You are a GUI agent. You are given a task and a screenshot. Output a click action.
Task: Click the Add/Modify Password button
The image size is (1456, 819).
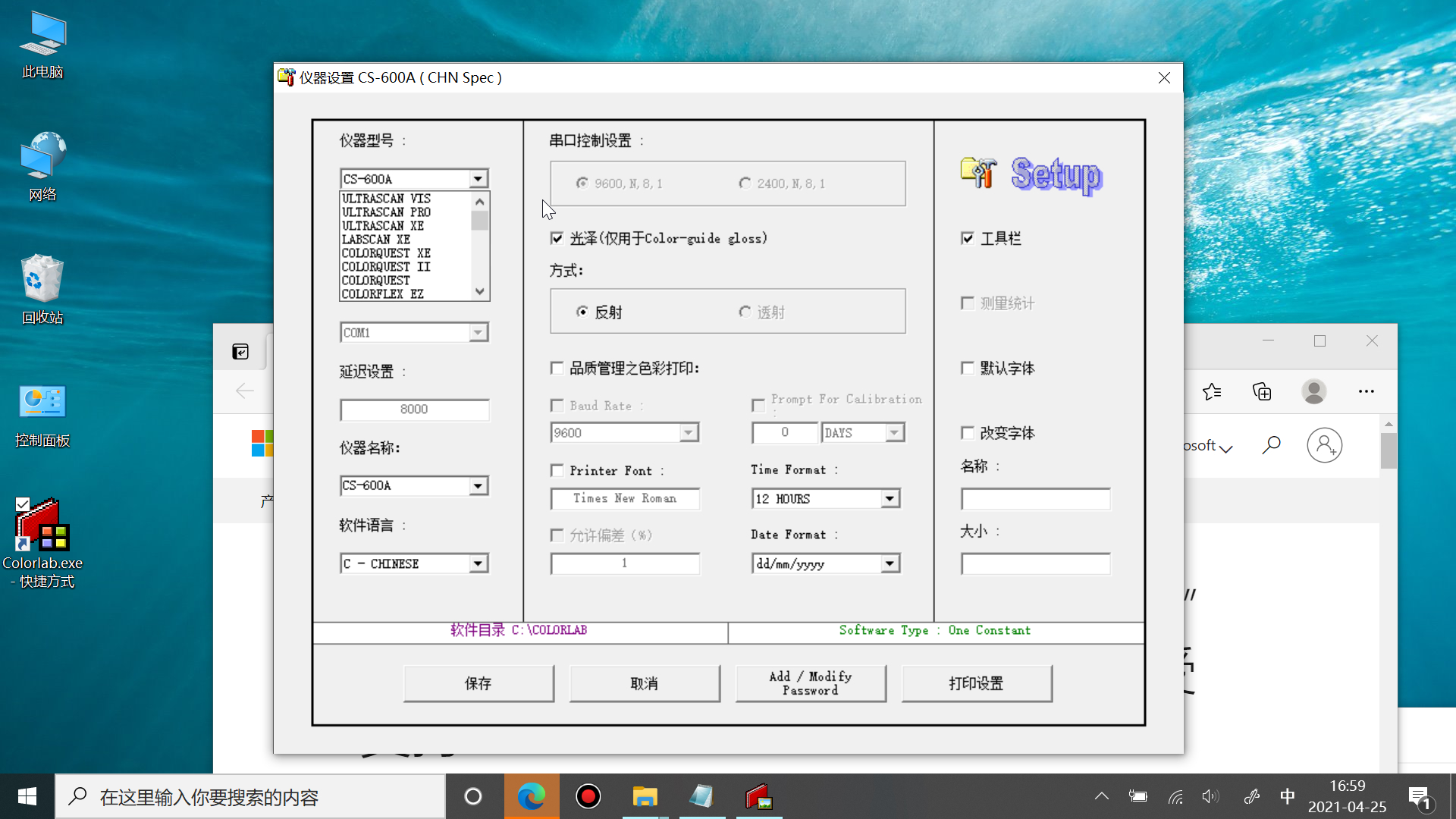click(811, 683)
